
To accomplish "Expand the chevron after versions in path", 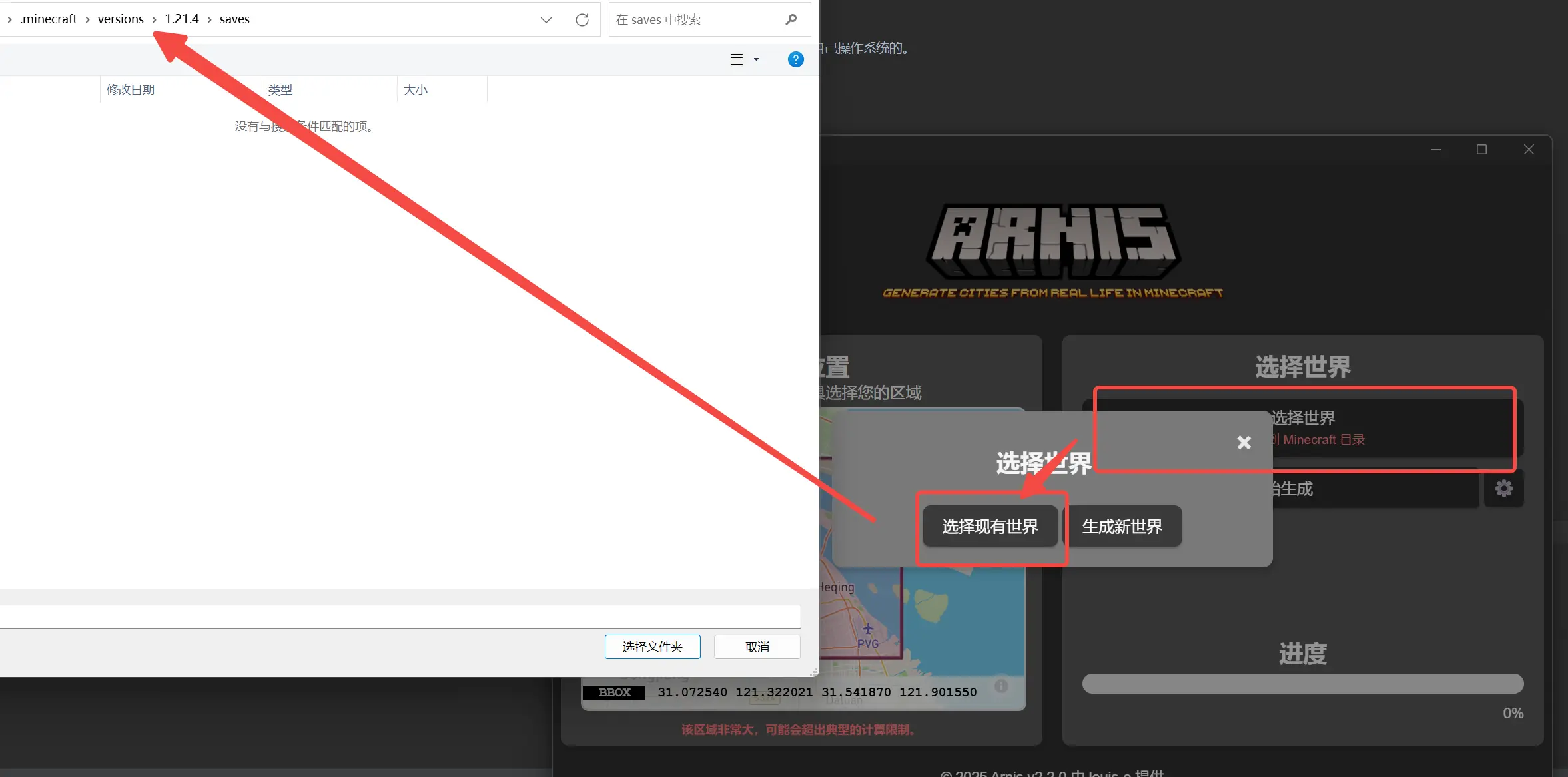I will (x=154, y=19).
